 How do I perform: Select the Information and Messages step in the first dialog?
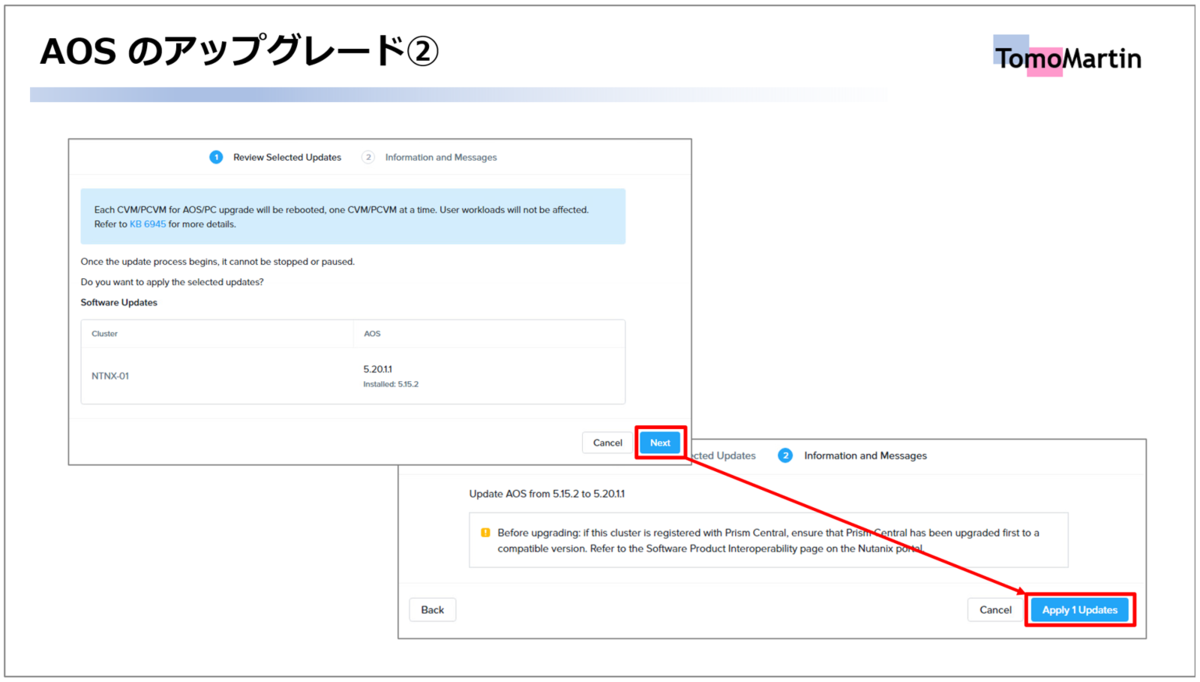(441, 157)
